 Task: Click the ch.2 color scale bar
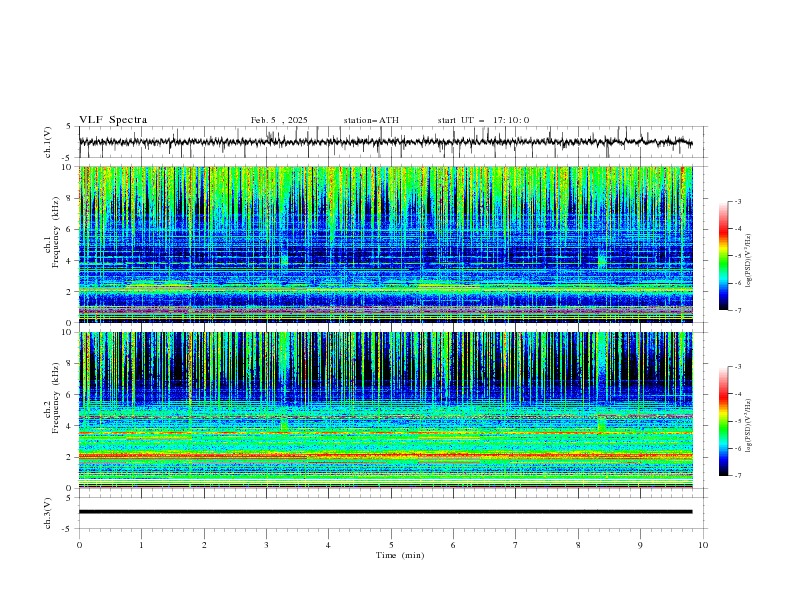click(724, 421)
